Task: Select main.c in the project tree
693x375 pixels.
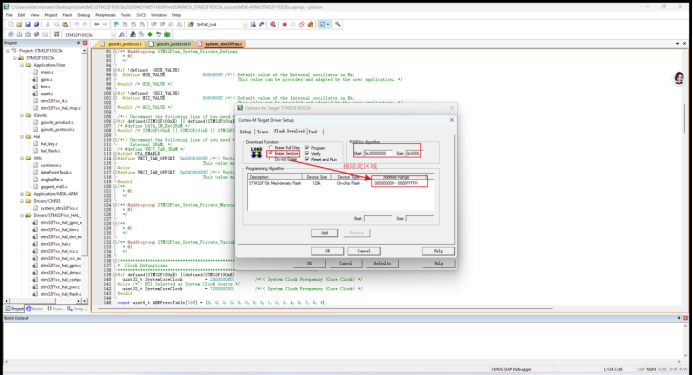Action: point(47,72)
